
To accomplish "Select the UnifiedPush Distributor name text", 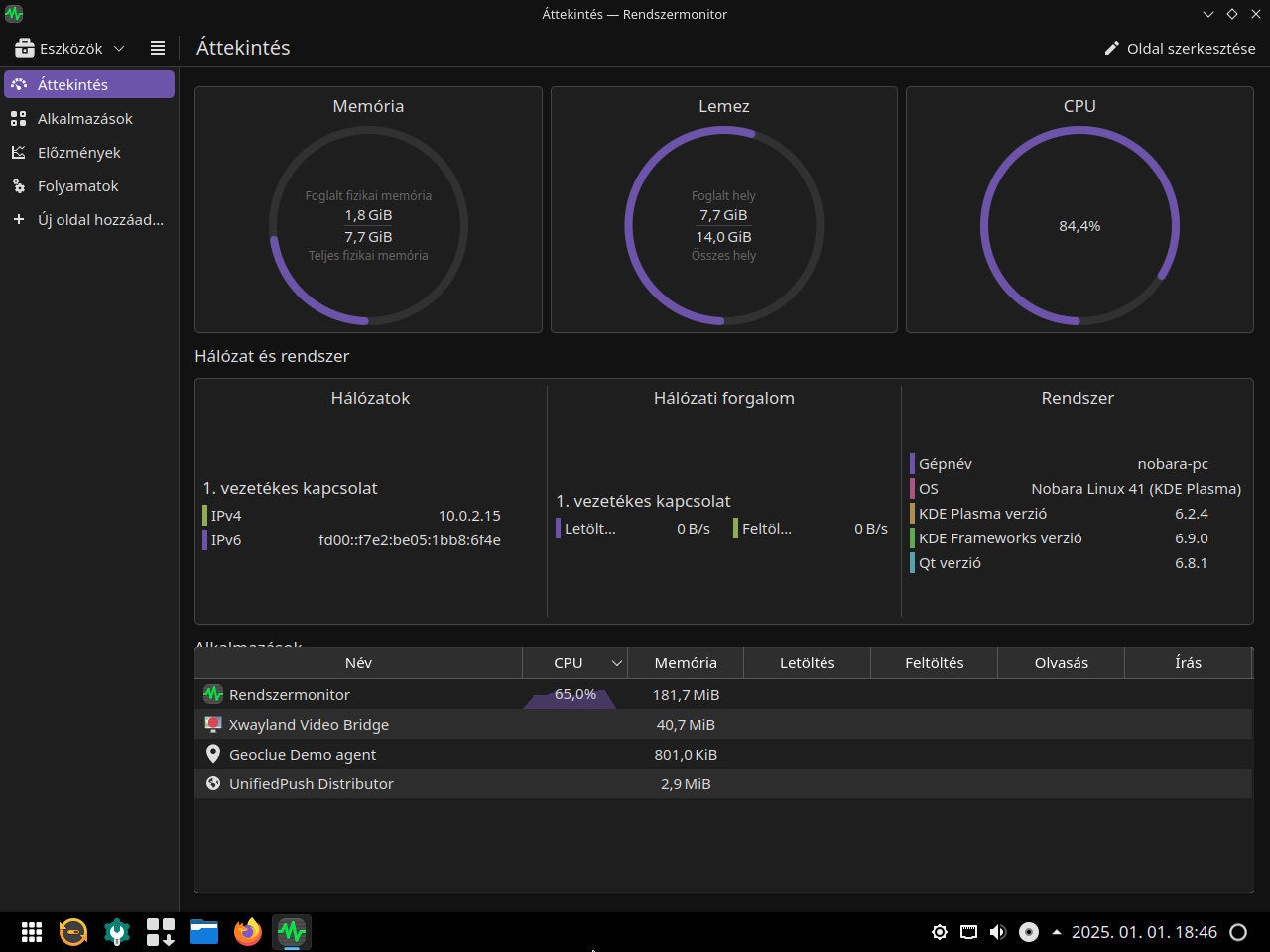I will tap(312, 784).
